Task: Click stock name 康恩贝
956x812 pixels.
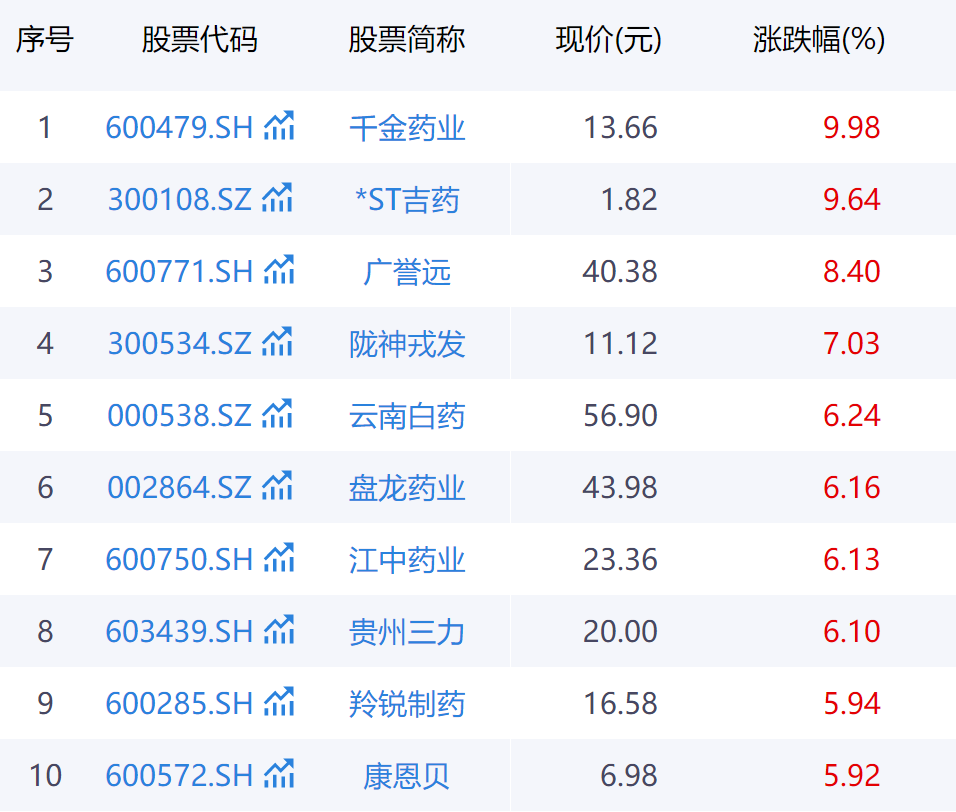Action: coord(407,775)
